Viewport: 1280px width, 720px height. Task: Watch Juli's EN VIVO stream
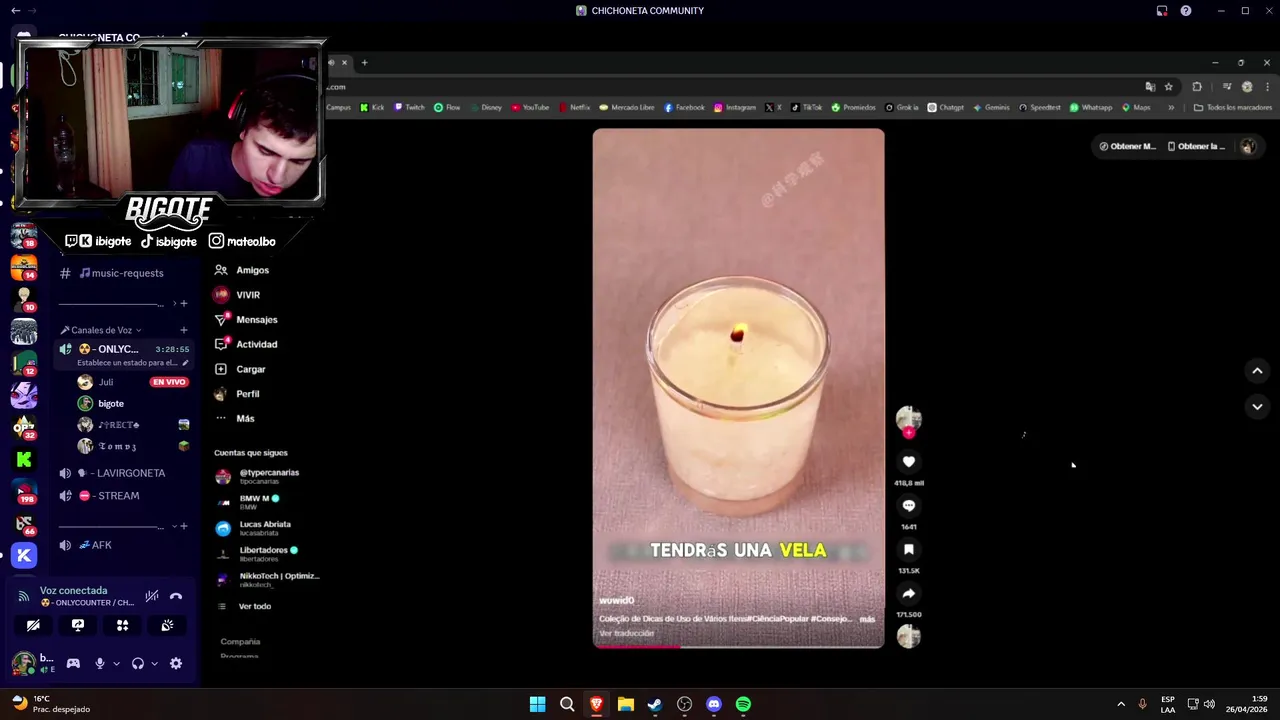pos(169,382)
